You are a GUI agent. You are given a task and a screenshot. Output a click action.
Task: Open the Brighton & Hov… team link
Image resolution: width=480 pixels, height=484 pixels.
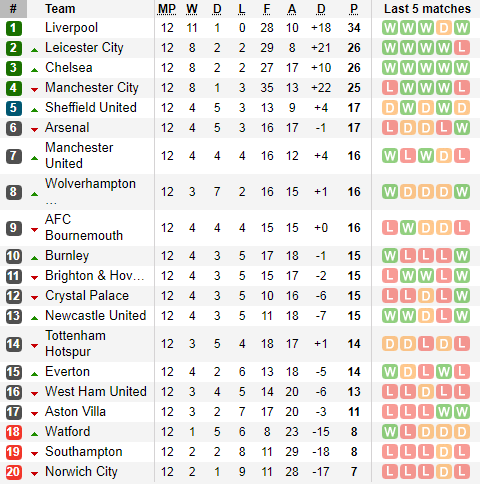click(95, 276)
